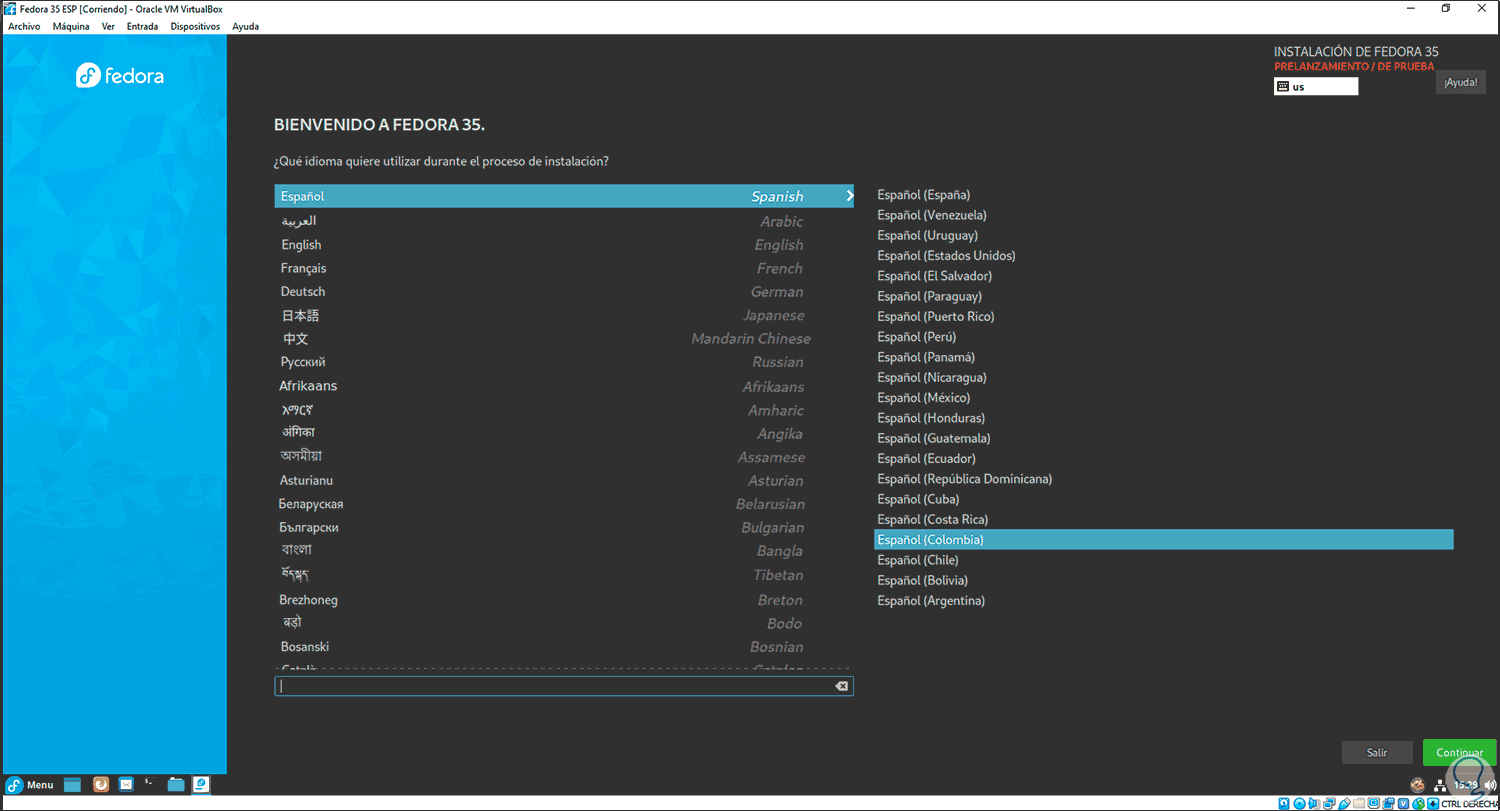Open the Fedora Menu launcher
1500x811 pixels.
[x=30, y=785]
